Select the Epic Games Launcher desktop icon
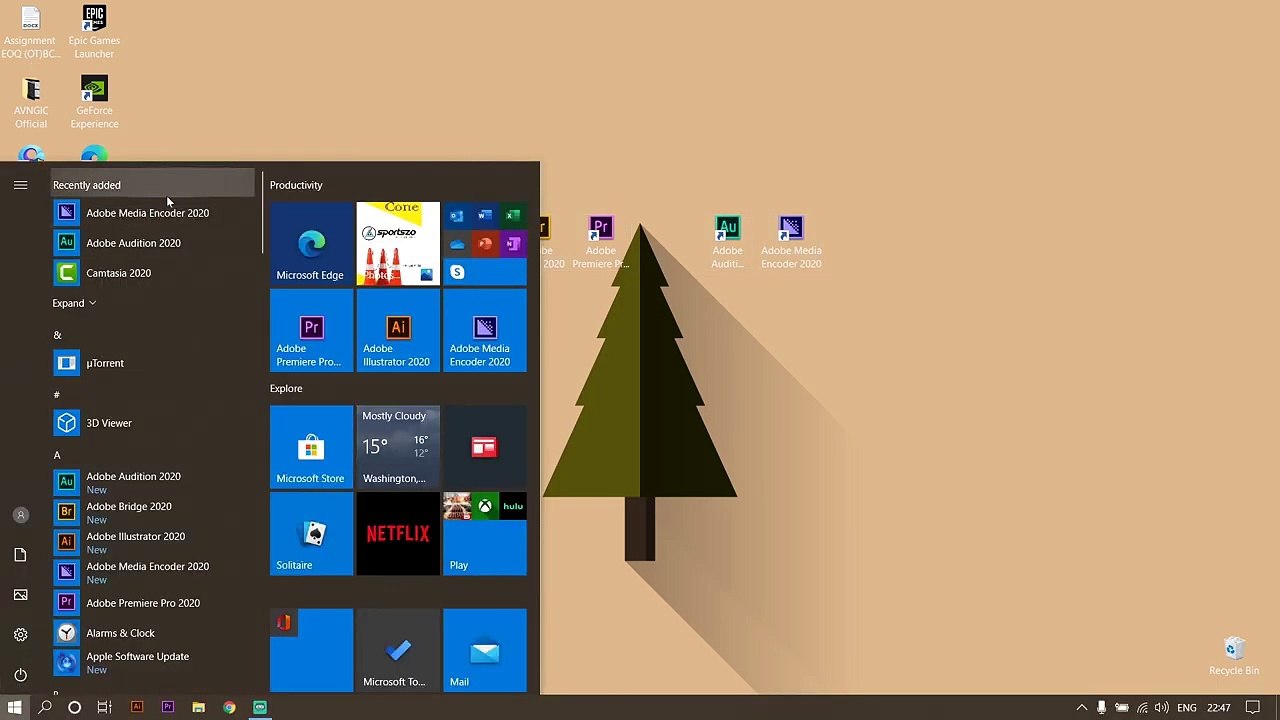Image resolution: width=1280 pixels, height=720 pixels. click(x=94, y=32)
